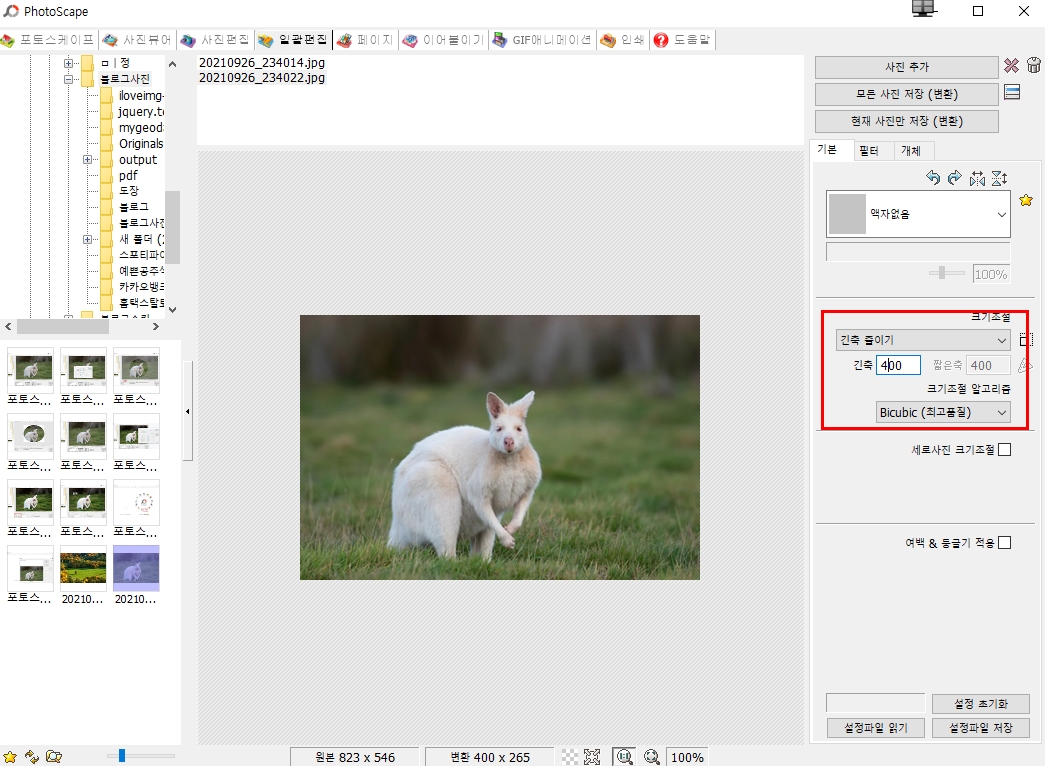This screenshot has height=766, width=1045.
Task: Click the star favorite icon beside frame dropdown
Action: (1026, 200)
